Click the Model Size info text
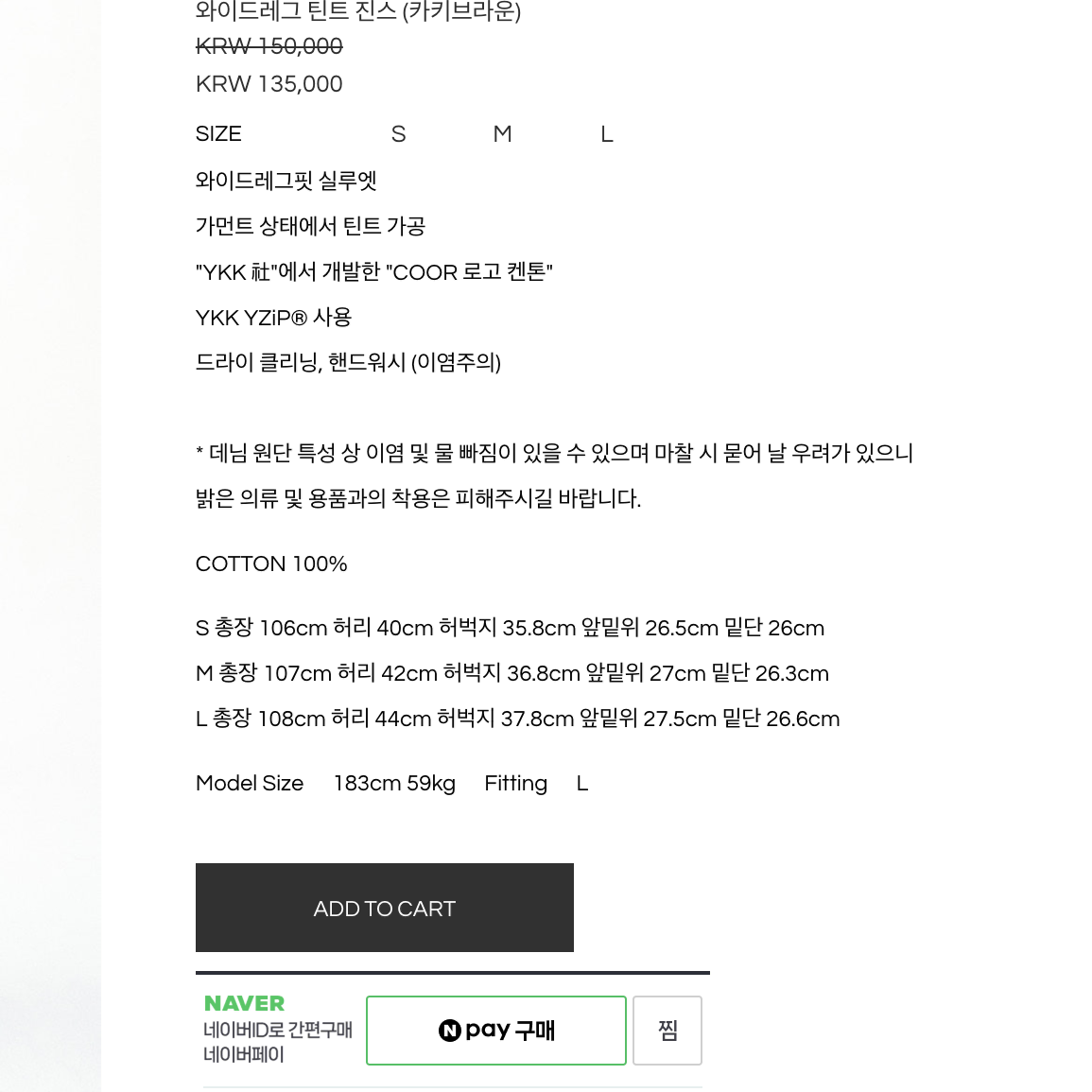 pyautogui.click(x=392, y=783)
